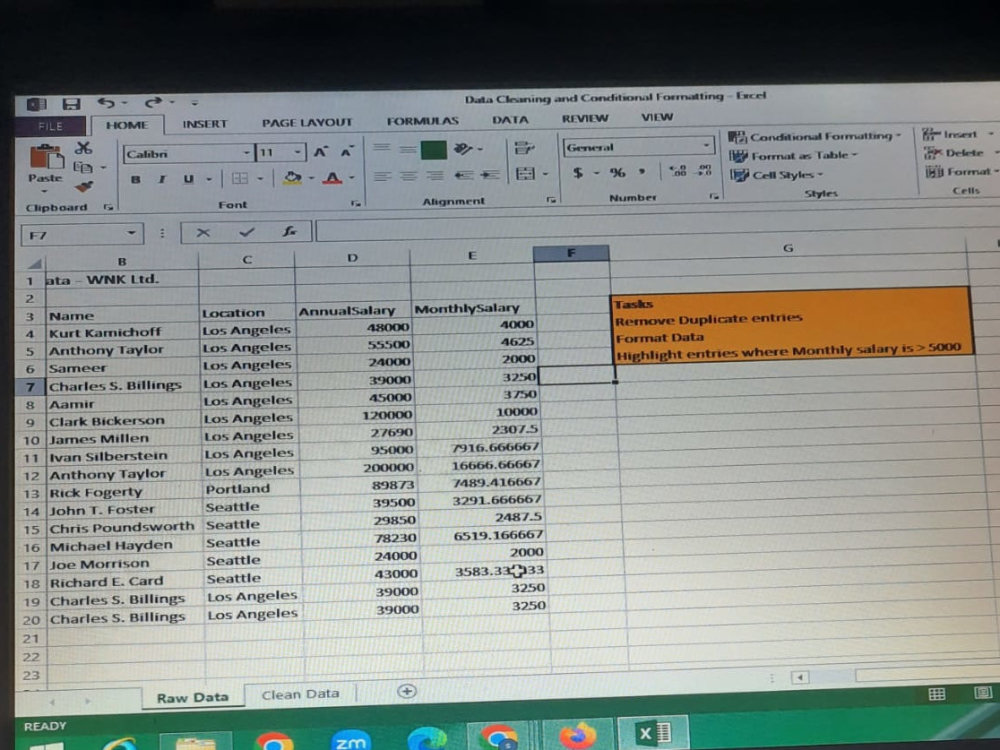The height and width of the screenshot is (750, 1000).
Task: Switch to the REVIEW tab
Action: (x=585, y=119)
